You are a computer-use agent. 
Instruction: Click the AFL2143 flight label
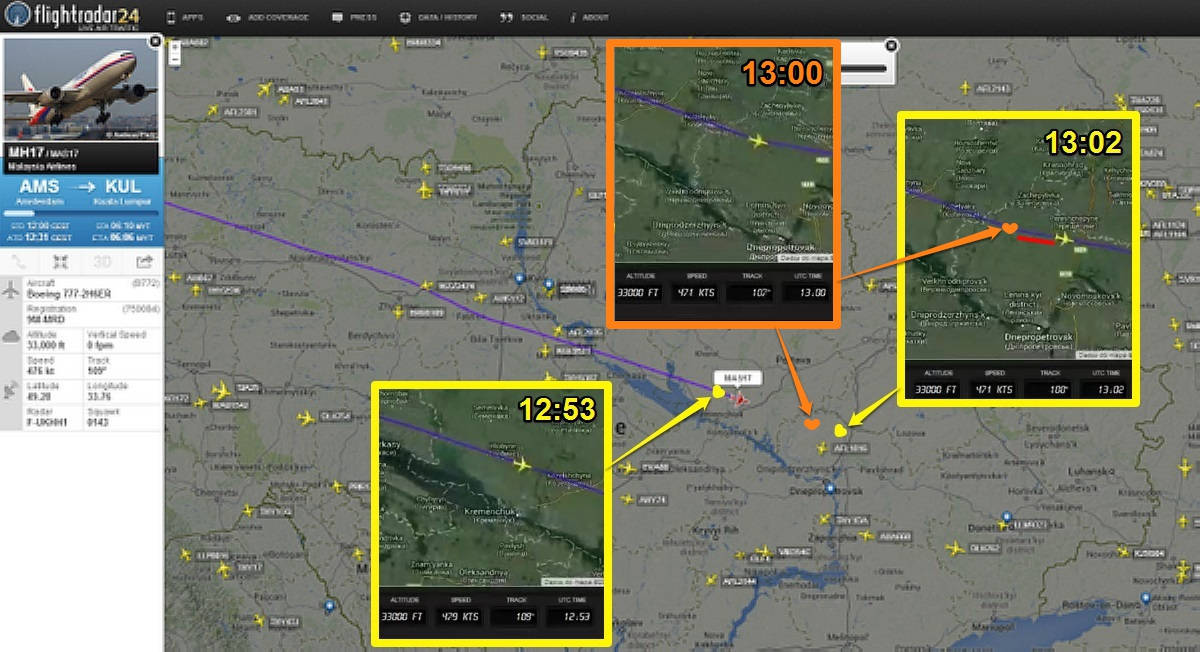[x=992, y=89]
